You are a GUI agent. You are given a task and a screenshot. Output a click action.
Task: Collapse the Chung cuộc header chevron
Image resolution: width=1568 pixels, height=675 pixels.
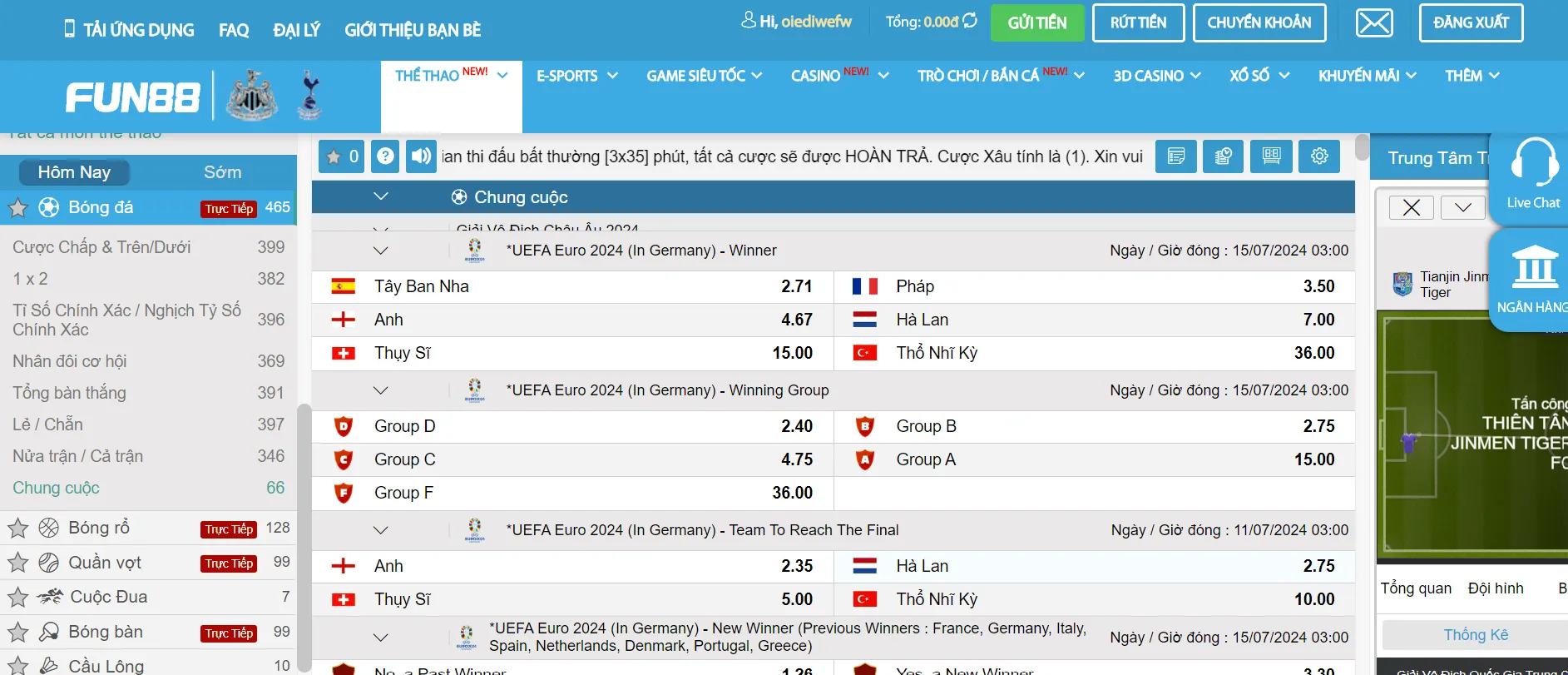pos(381,196)
